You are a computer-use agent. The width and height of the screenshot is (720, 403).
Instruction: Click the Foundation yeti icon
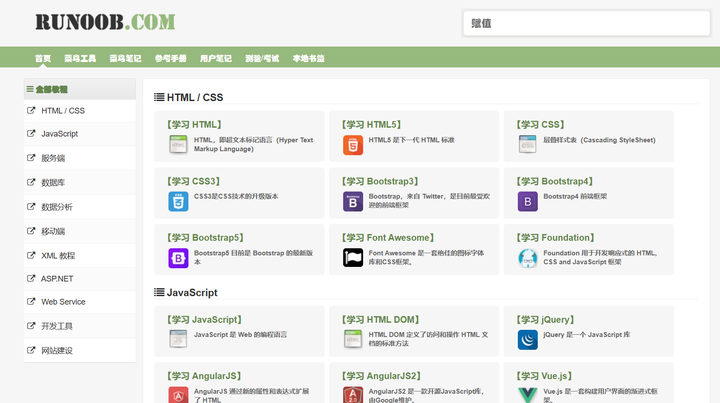(528, 258)
